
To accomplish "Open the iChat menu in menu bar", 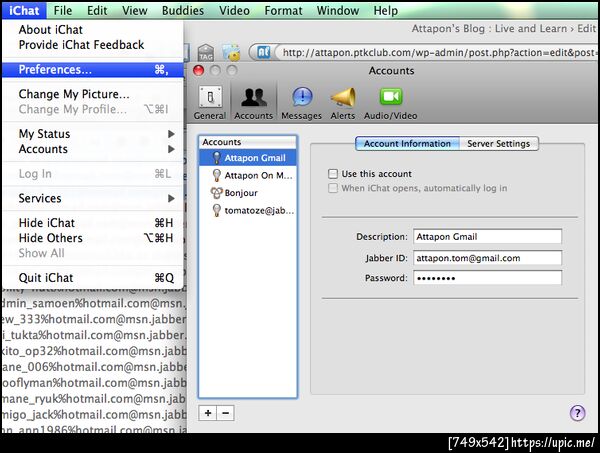I will (24, 10).
